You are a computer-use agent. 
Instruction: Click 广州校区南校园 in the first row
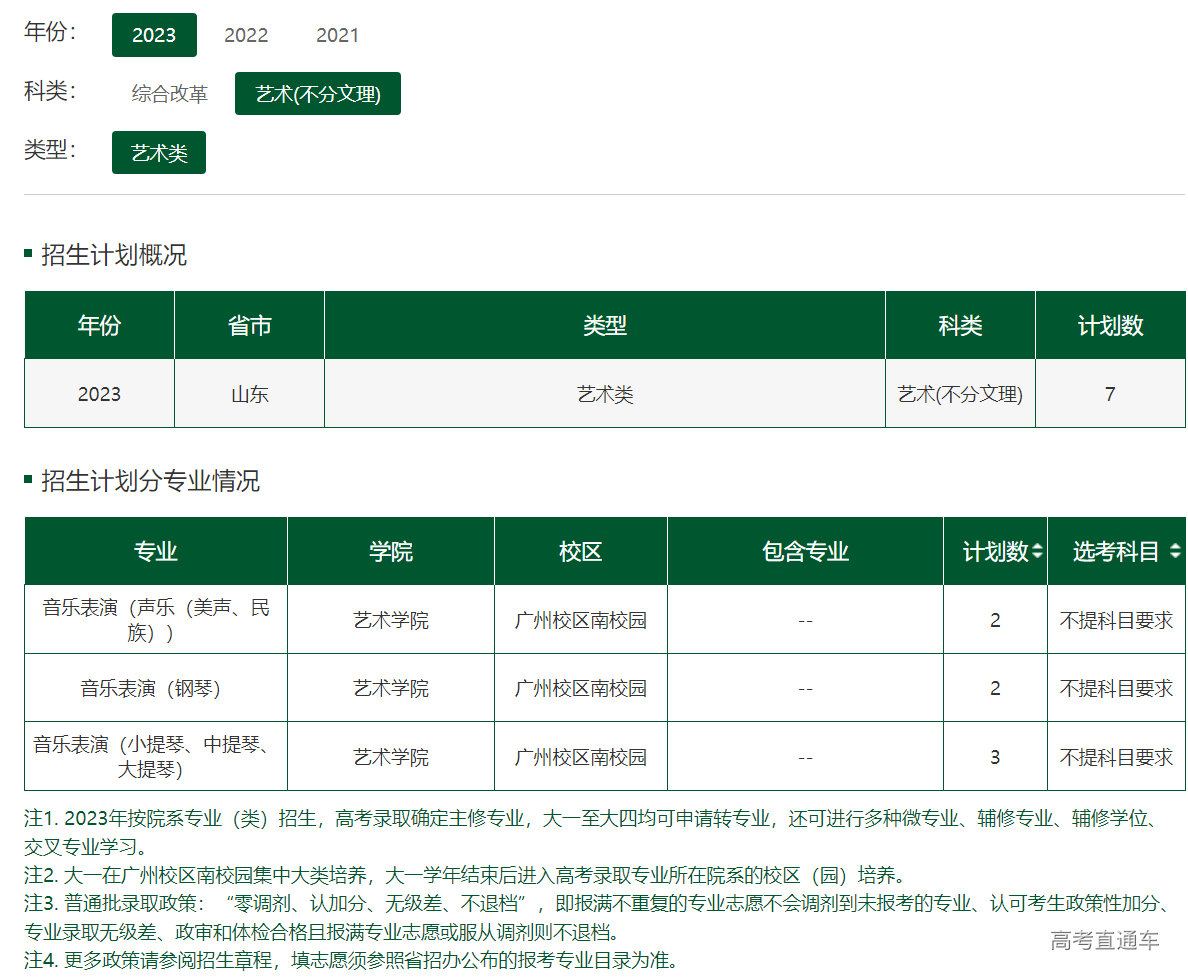(x=580, y=619)
